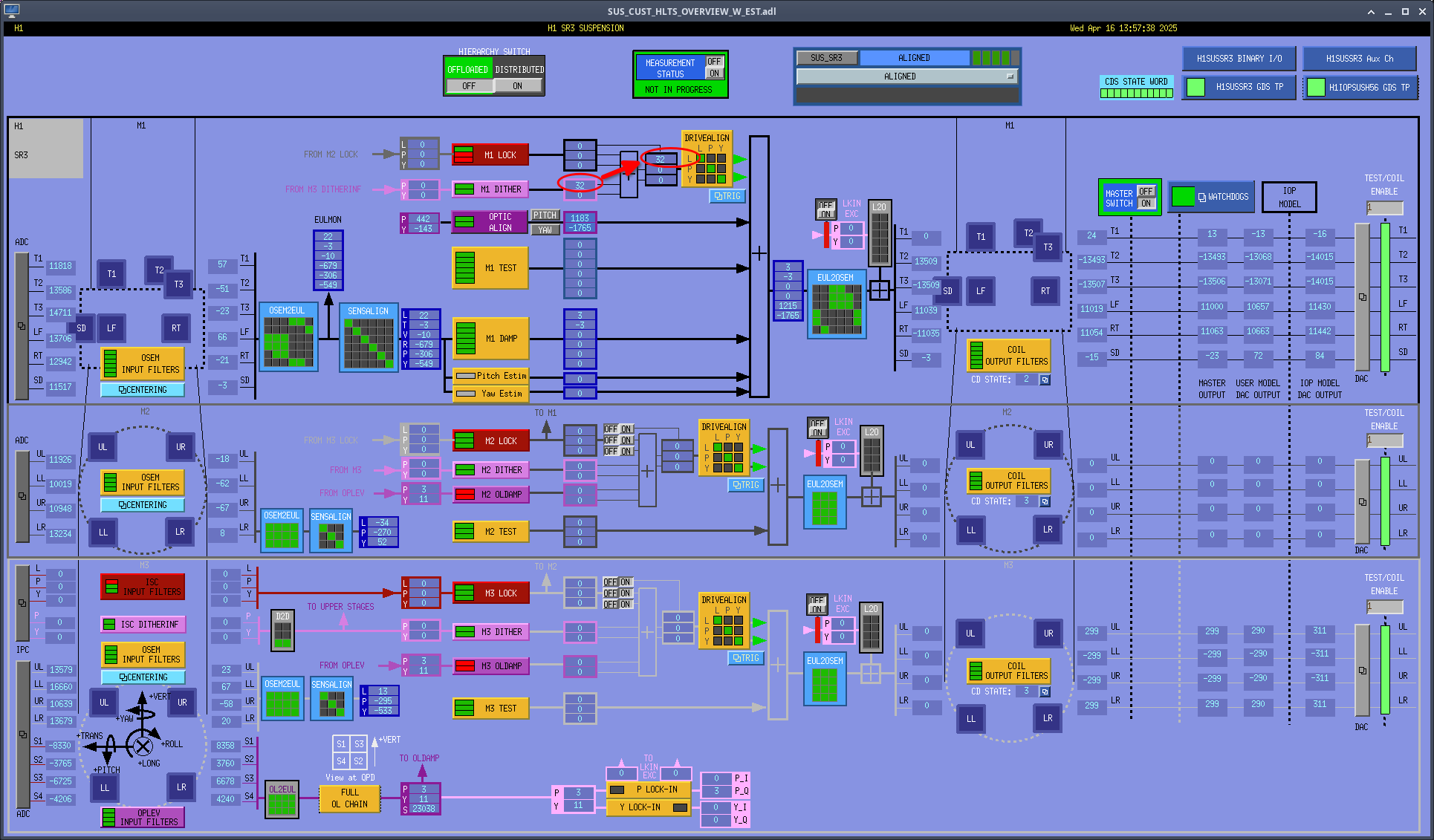Open the ALIGNED guardian state dropdown

(x=906, y=76)
